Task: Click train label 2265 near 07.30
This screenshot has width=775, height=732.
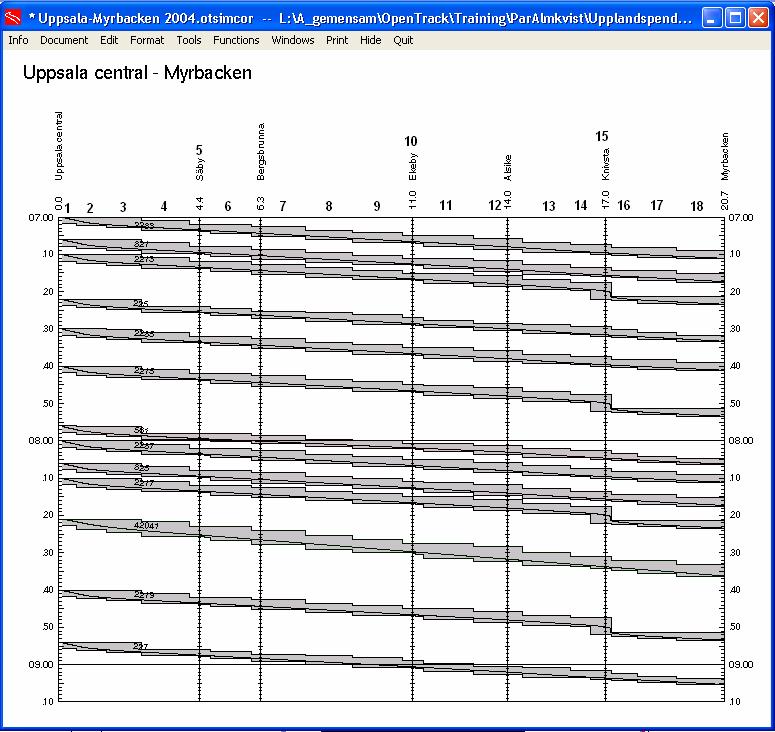Action: tap(144, 334)
